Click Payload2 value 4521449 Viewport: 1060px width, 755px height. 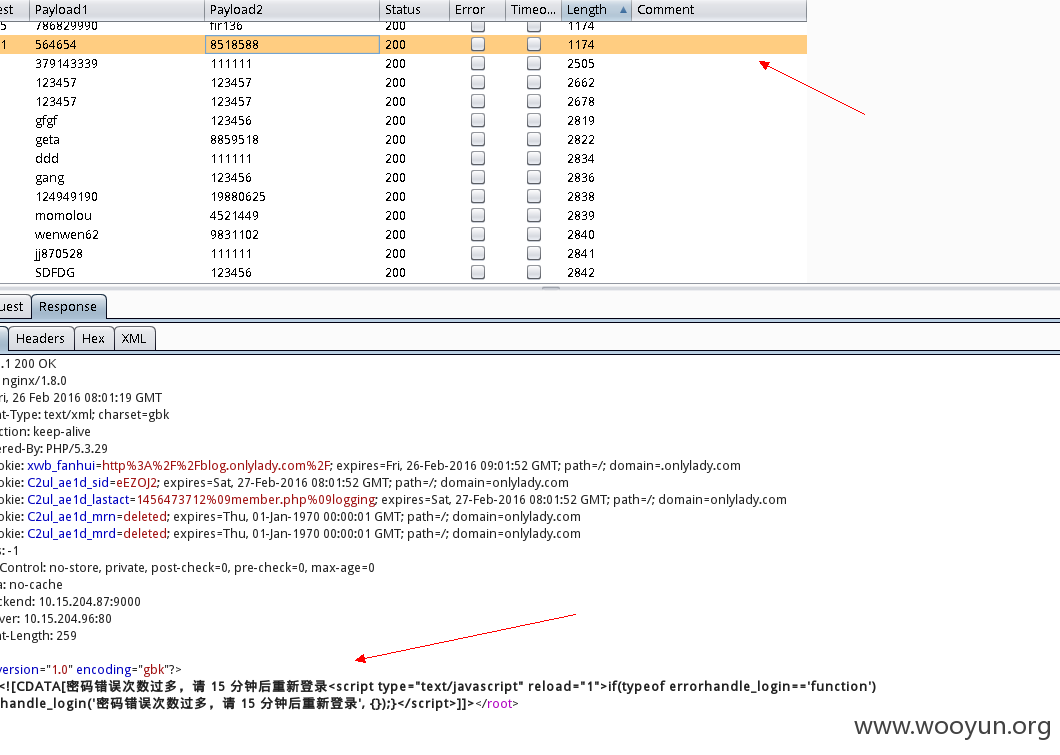[x=234, y=216]
